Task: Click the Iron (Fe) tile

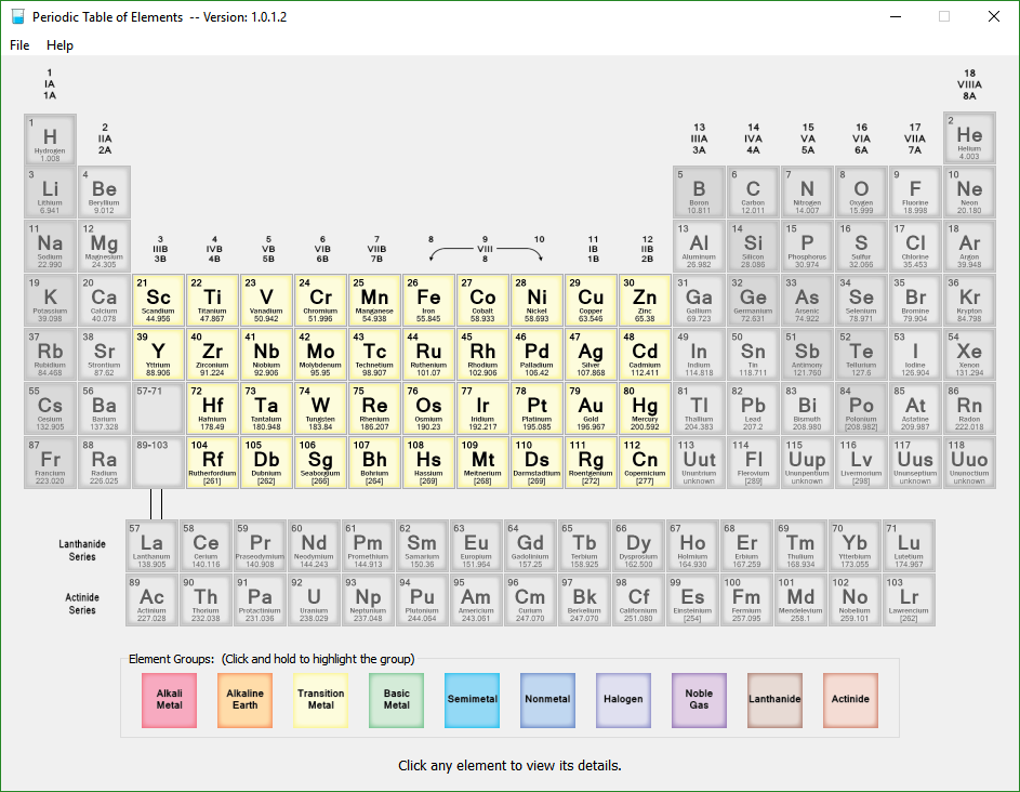Action: tap(429, 300)
